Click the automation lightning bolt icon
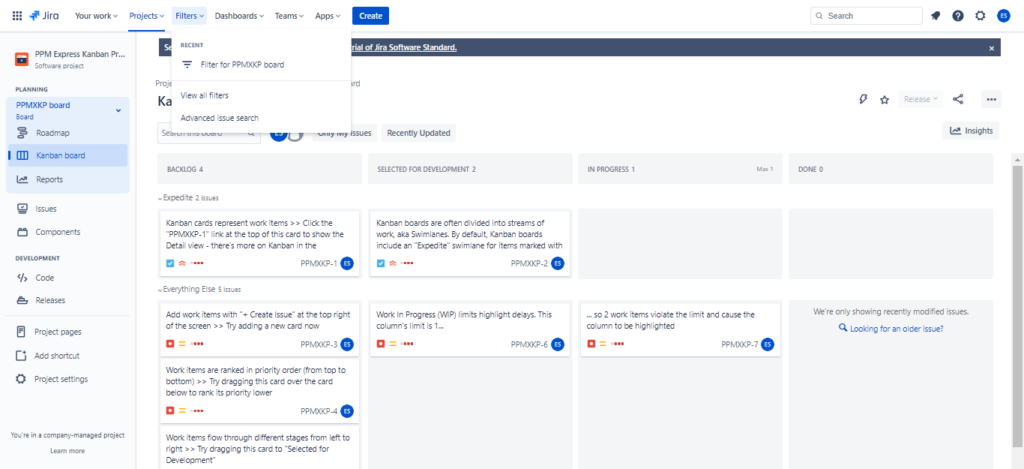The image size is (1024, 469). [863, 99]
